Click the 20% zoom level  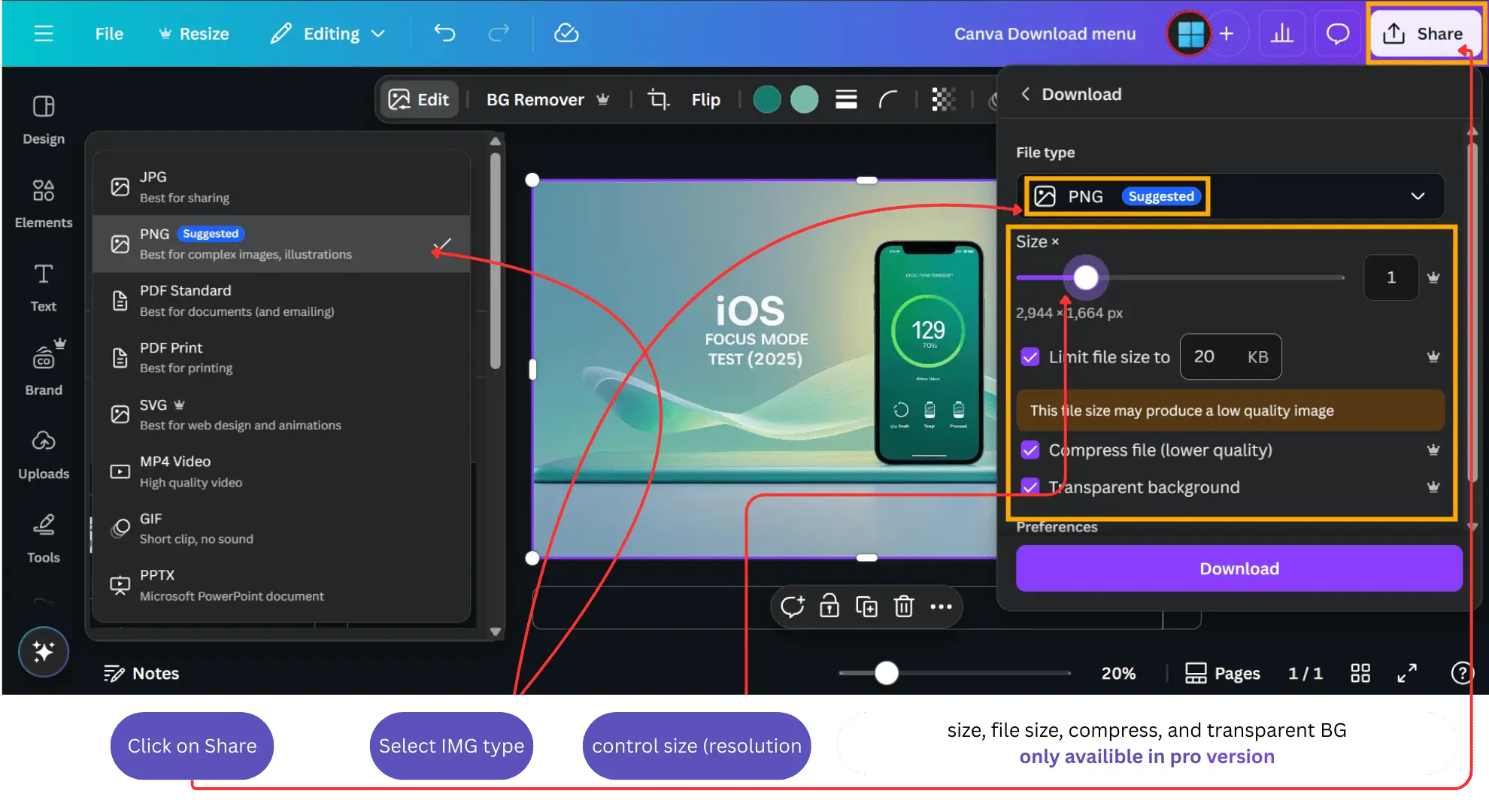coord(1118,673)
